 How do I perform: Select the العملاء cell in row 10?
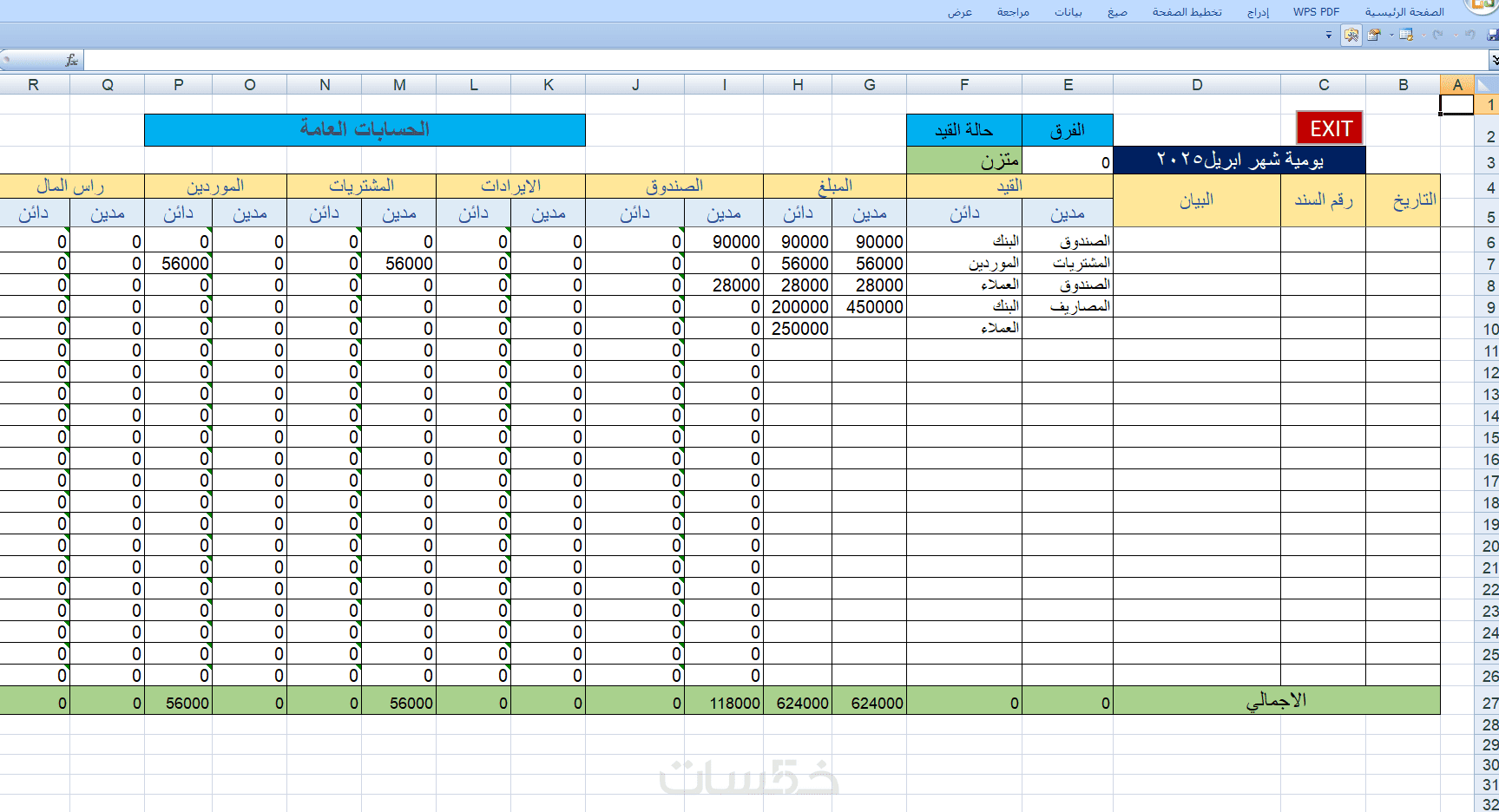coord(964,328)
